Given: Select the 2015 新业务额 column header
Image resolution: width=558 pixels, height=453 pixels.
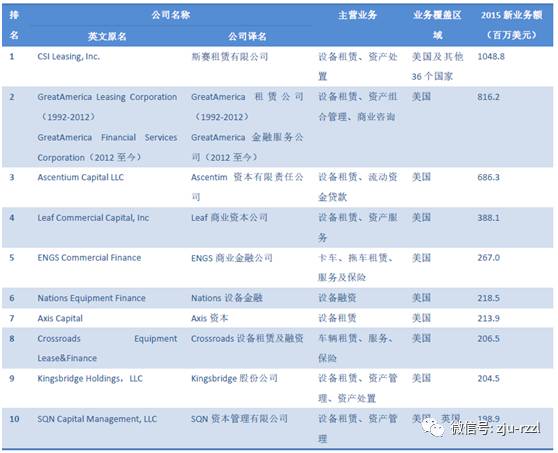Looking at the screenshot, I should 512,25.
